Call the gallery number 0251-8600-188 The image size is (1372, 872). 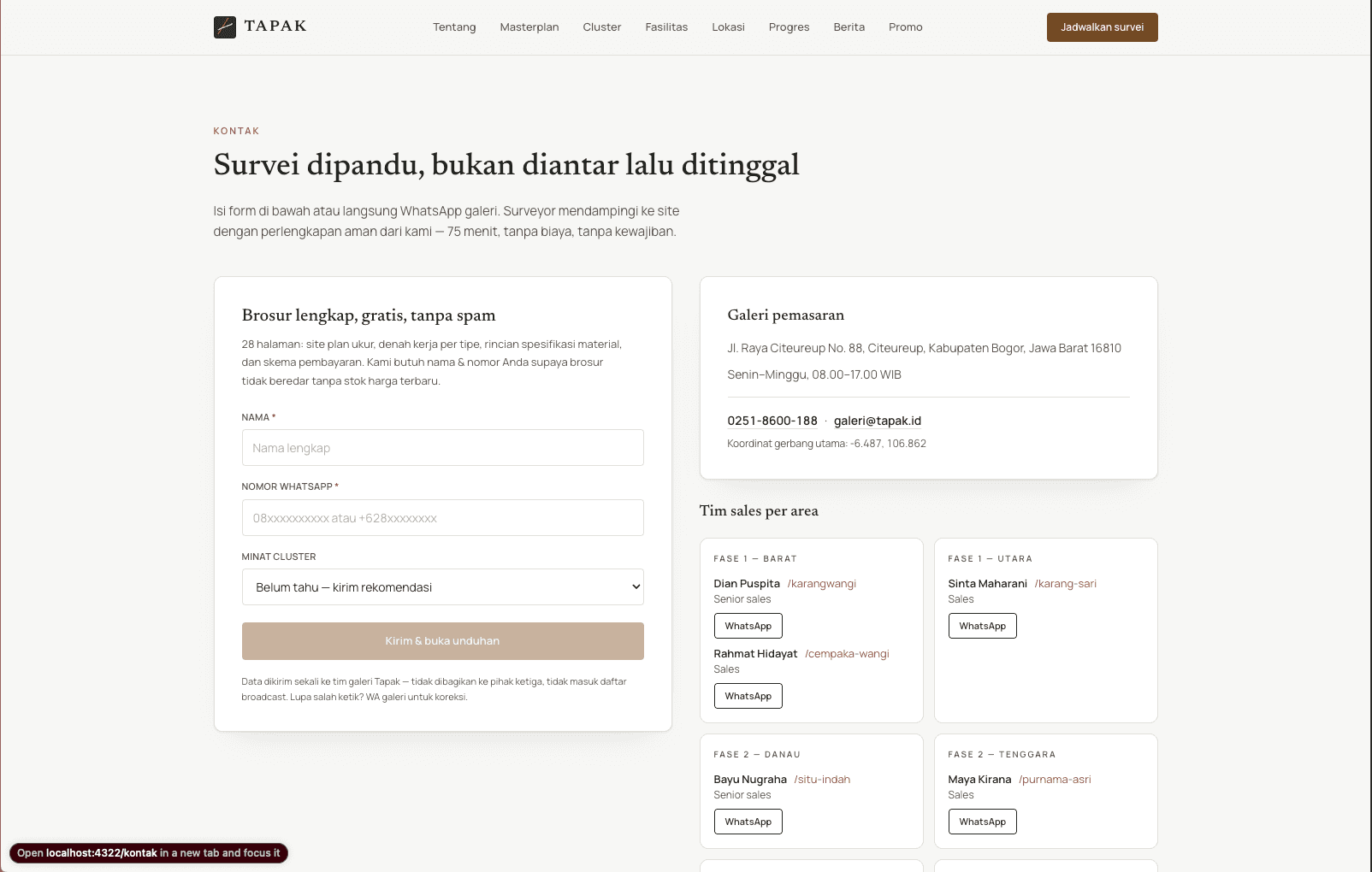pyautogui.click(x=772, y=421)
